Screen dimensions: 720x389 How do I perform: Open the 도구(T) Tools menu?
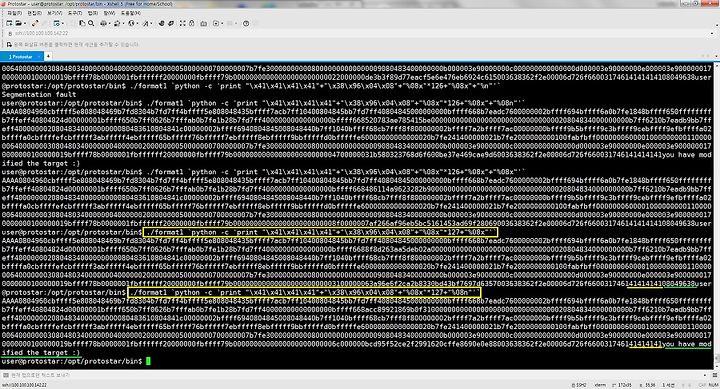(x=75, y=13)
